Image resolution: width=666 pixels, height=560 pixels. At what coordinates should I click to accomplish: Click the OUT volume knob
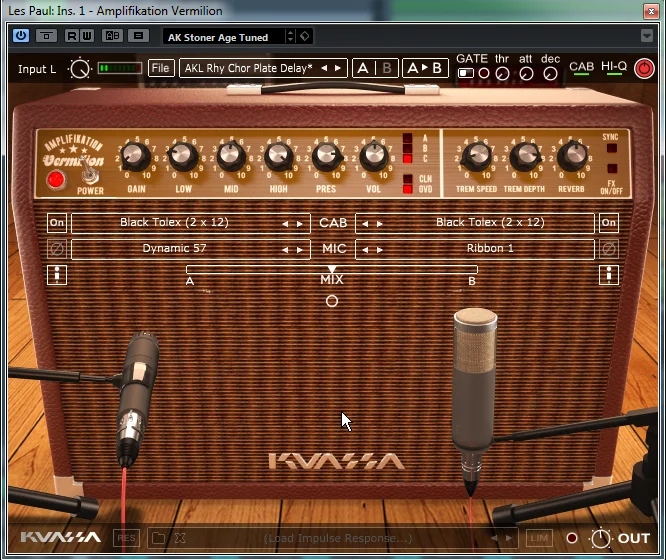pos(601,539)
